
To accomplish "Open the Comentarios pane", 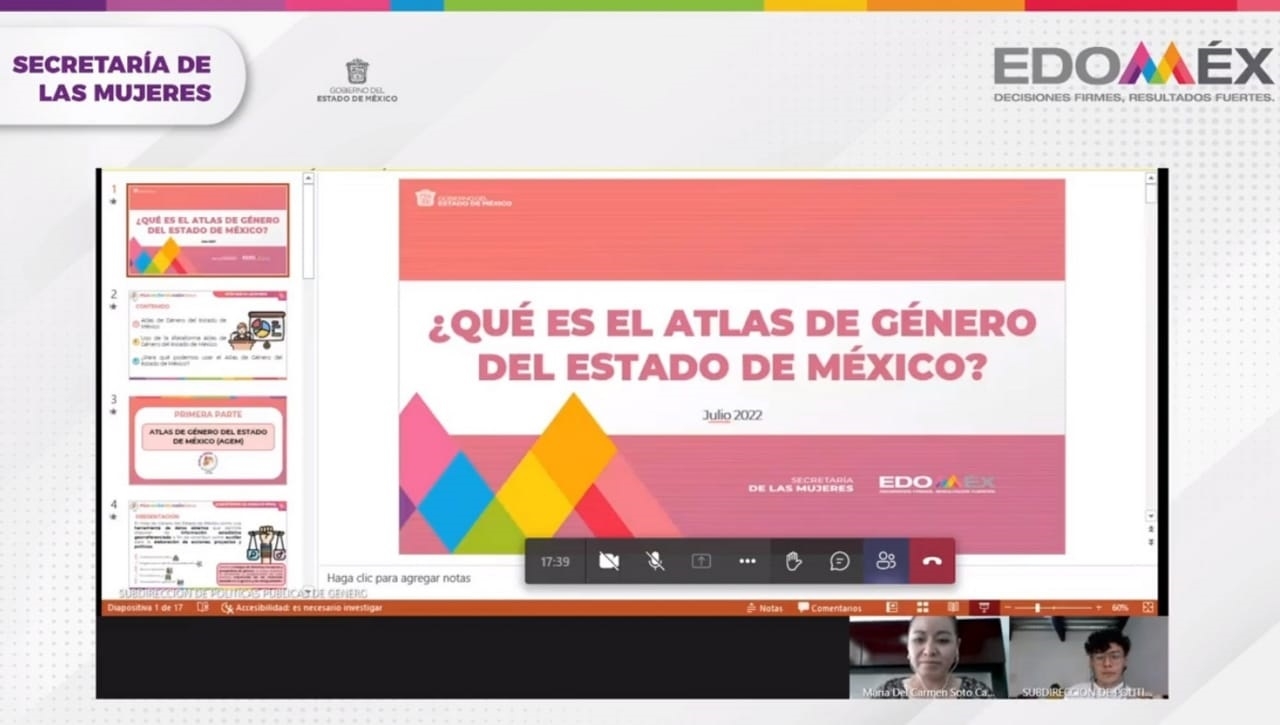I will [x=829, y=608].
